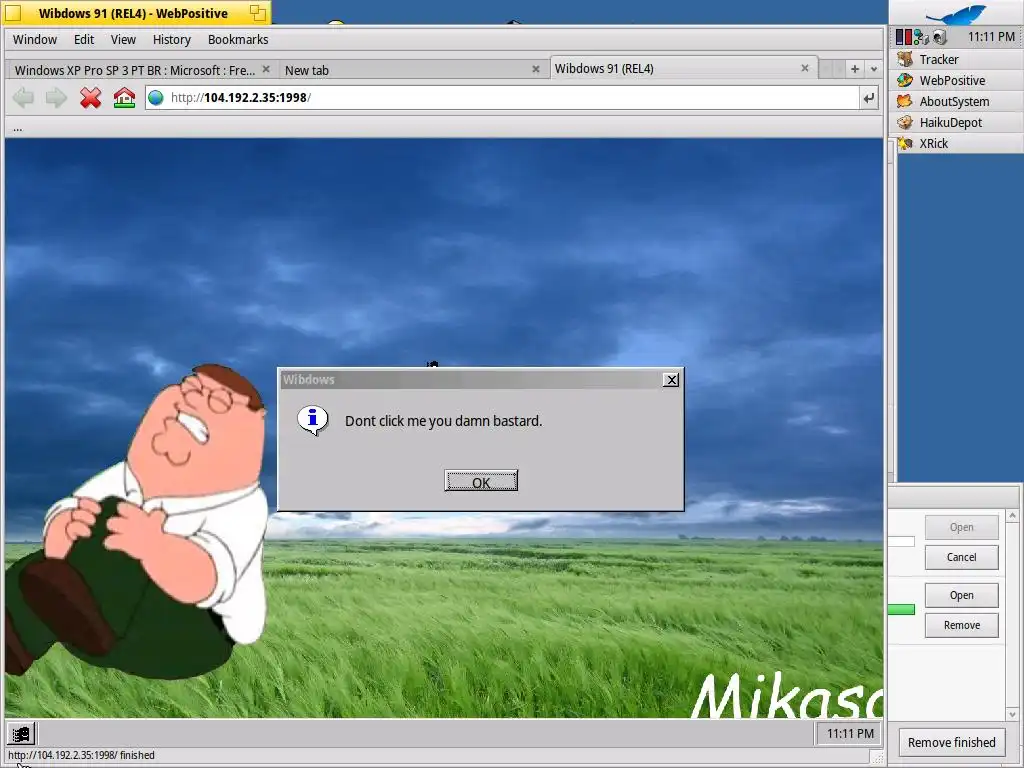Remove the finished download entry

tap(961, 625)
